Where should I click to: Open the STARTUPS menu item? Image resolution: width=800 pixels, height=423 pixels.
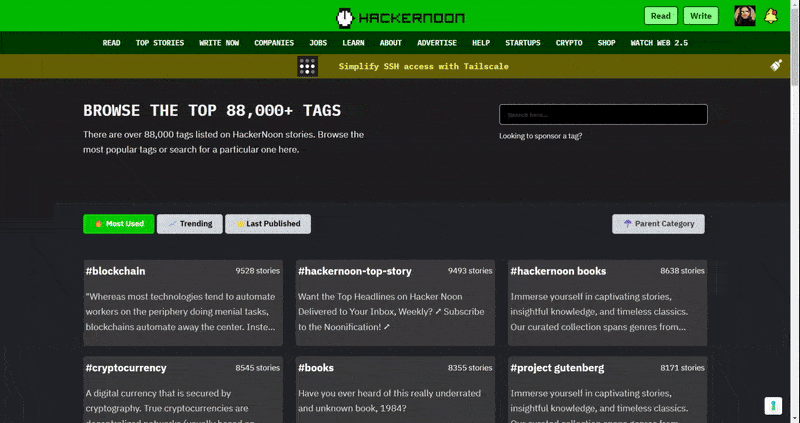coord(522,43)
